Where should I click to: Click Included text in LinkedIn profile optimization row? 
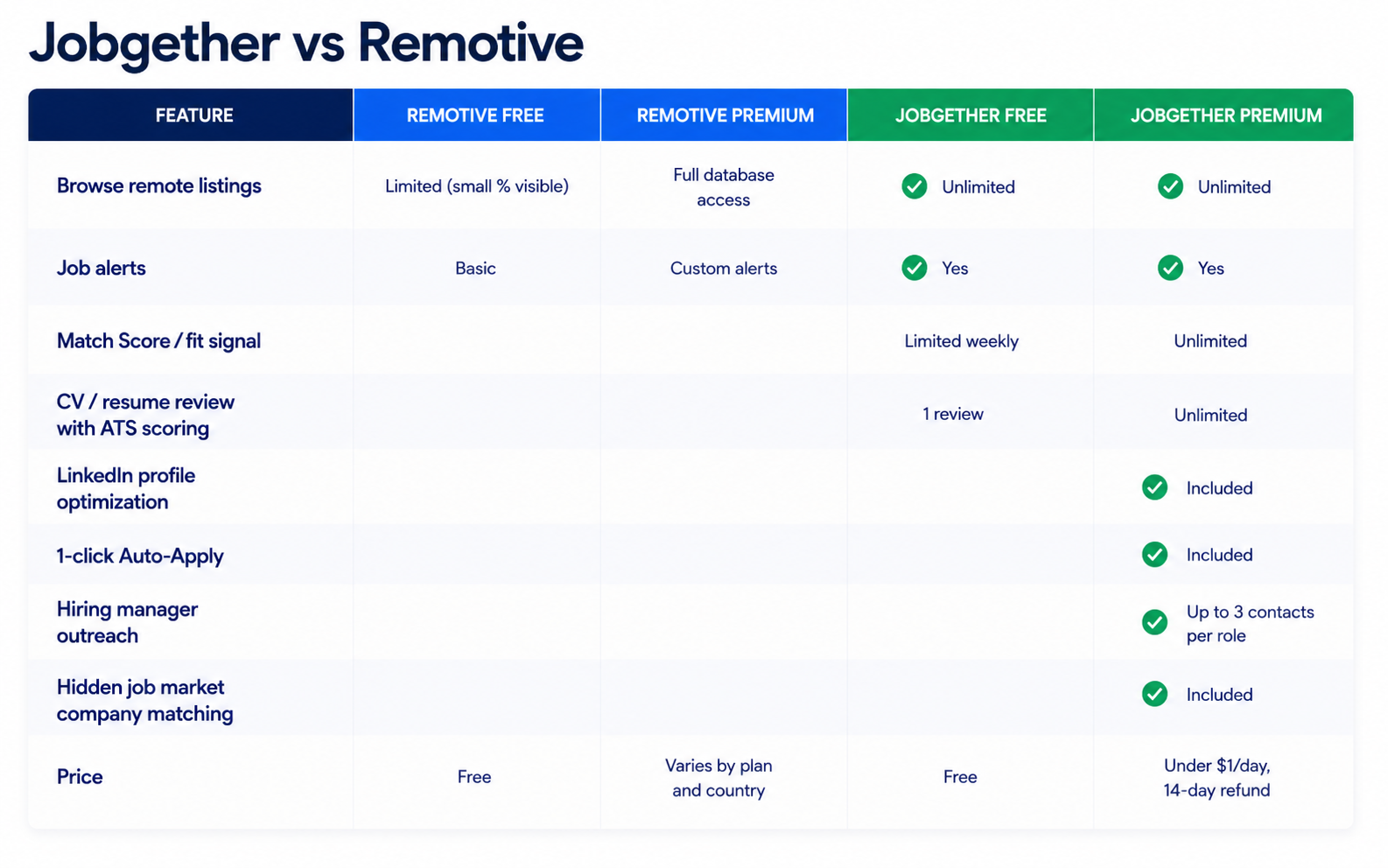coord(1219,487)
